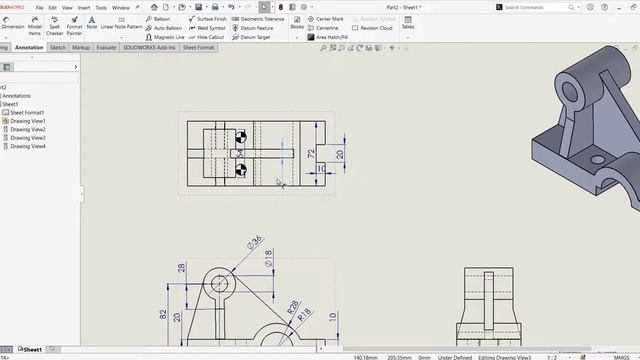Apply Area Hatch/Fill
The width and height of the screenshot is (640, 360).
click(328, 37)
